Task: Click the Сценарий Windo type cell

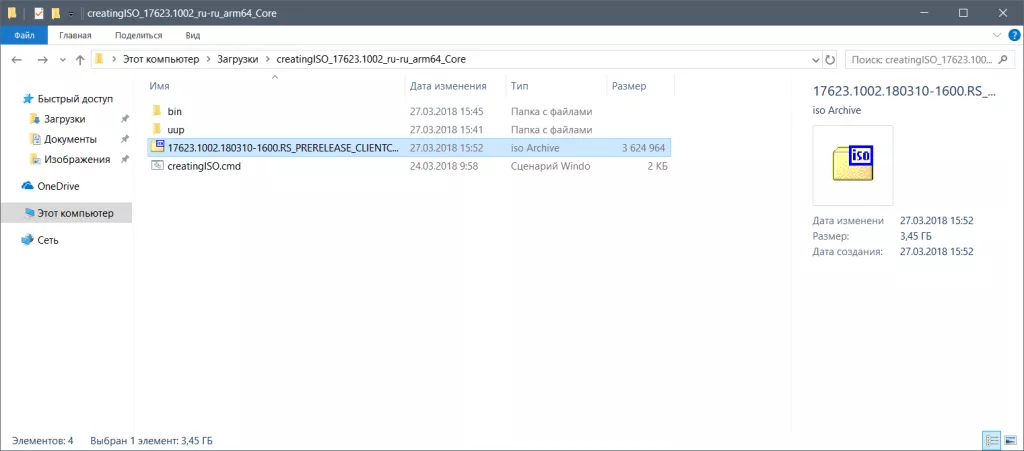Action: (551, 166)
